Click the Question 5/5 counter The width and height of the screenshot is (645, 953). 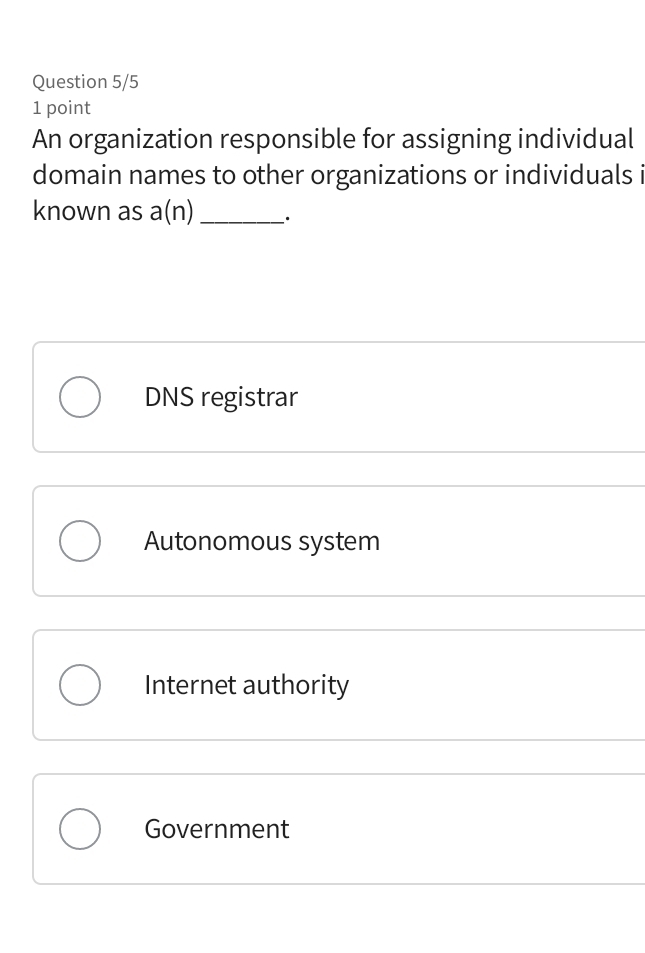pyautogui.click(x=85, y=82)
